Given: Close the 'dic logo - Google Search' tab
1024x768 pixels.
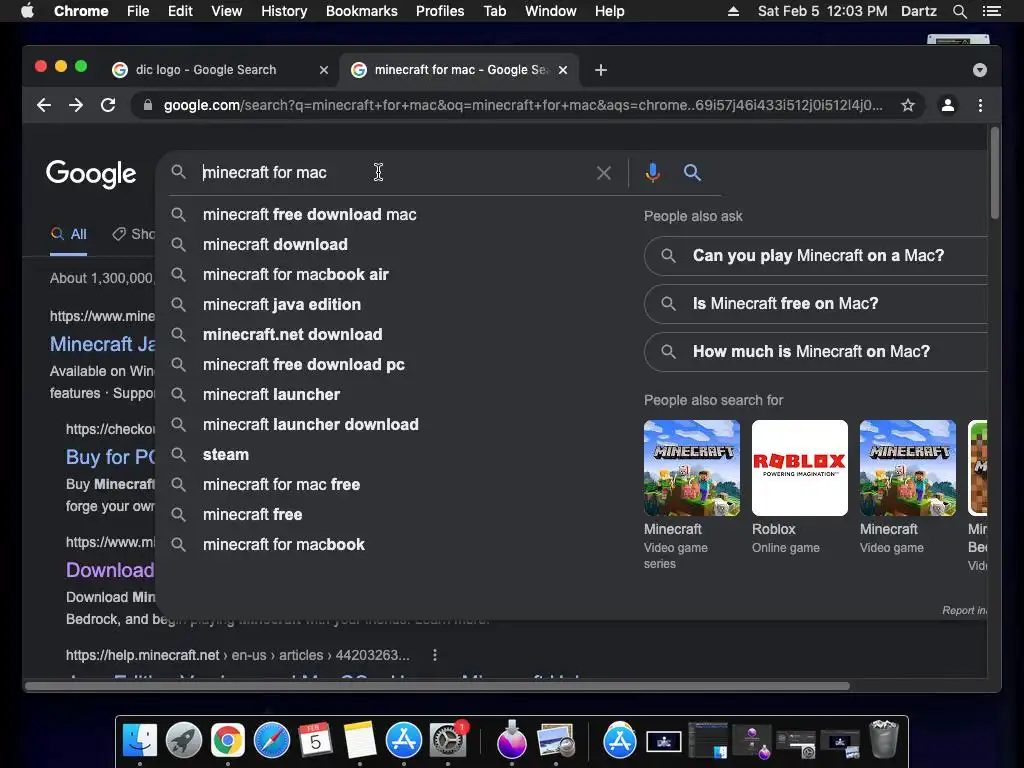Looking at the screenshot, I should click(323, 70).
